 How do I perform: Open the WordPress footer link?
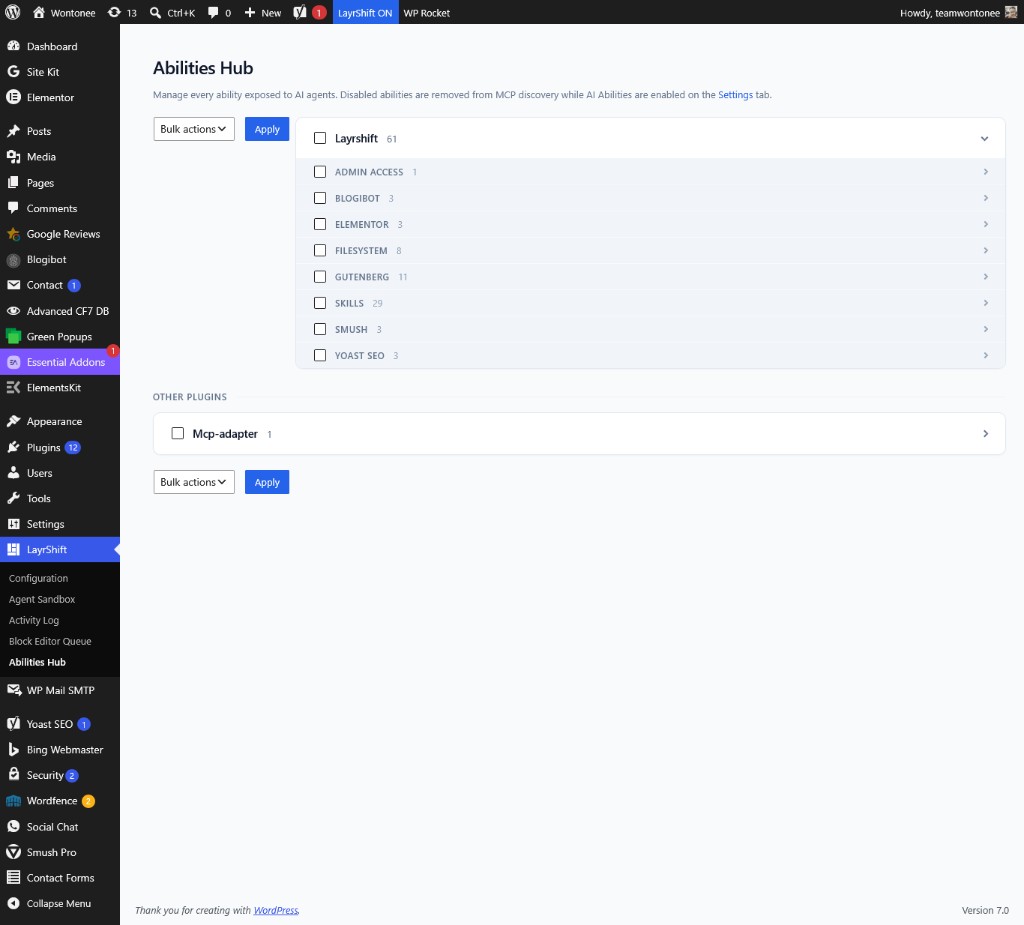click(x=276, y=910)
